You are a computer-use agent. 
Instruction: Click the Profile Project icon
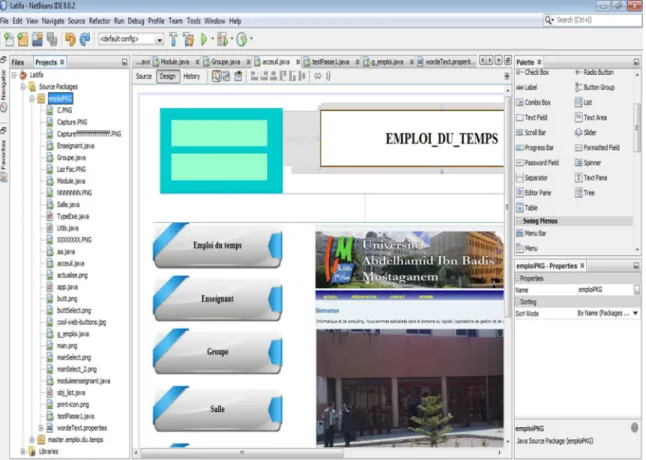click(242, 39)
